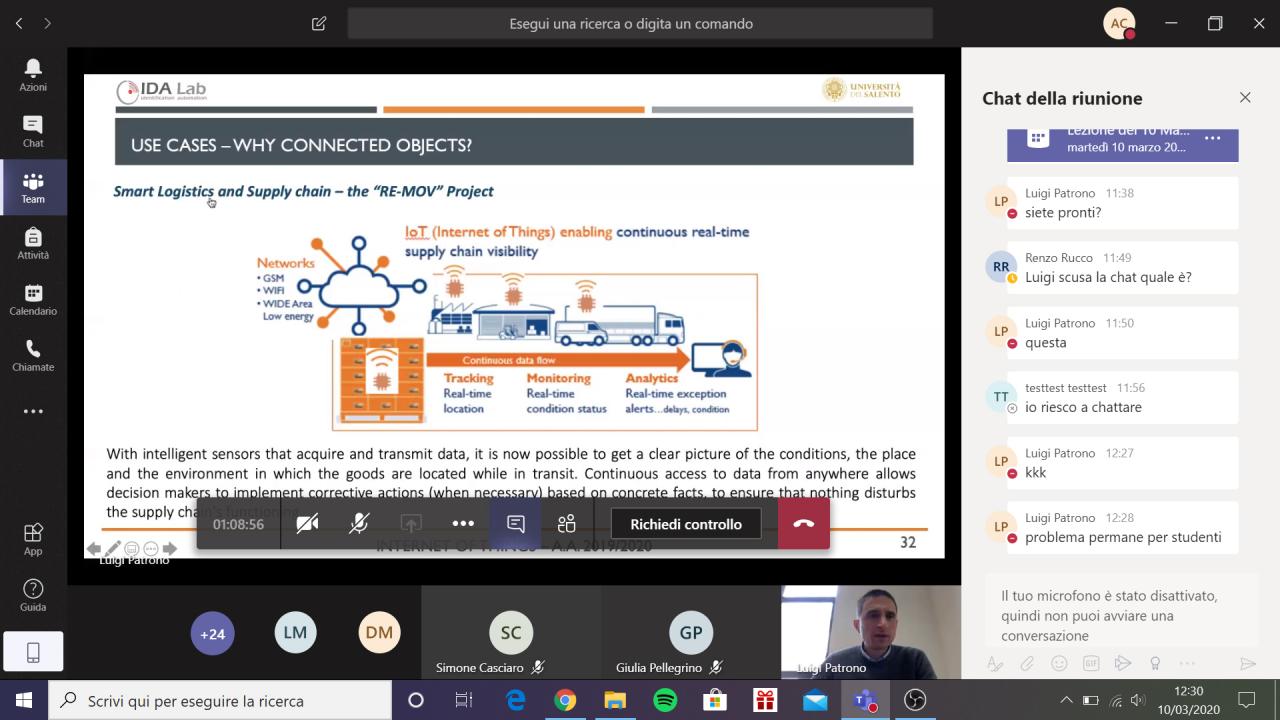
Task: Toggle the meeting chat panel button
Action: click(x=516, y=524)
